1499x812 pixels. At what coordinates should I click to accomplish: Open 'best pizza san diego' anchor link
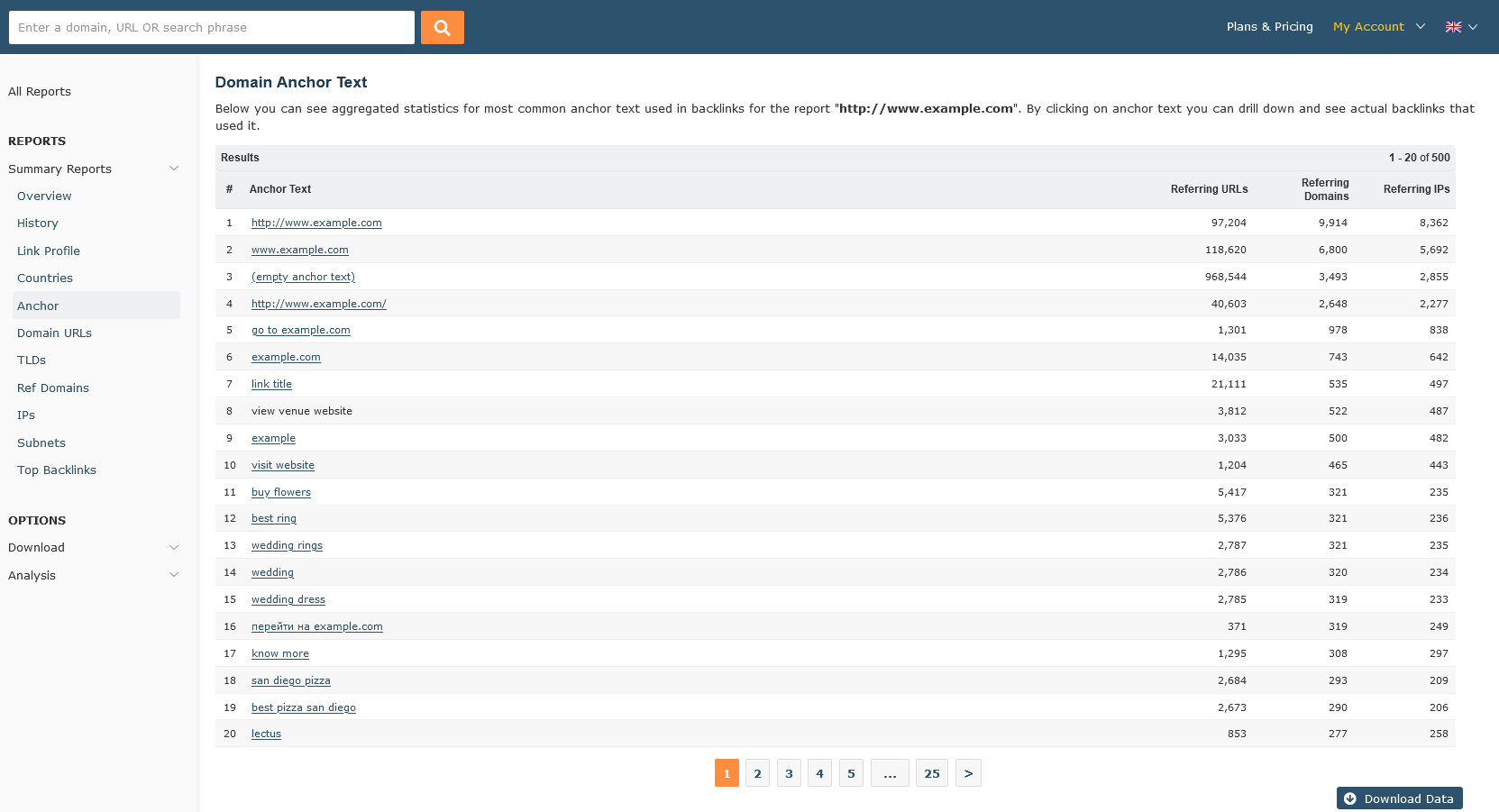coord(303,707)
